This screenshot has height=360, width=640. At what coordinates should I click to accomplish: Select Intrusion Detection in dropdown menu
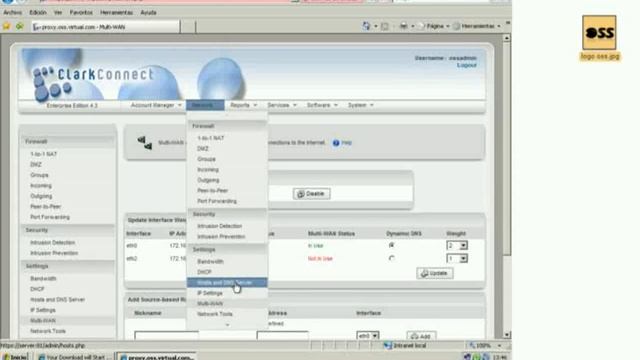pos(220,226)
